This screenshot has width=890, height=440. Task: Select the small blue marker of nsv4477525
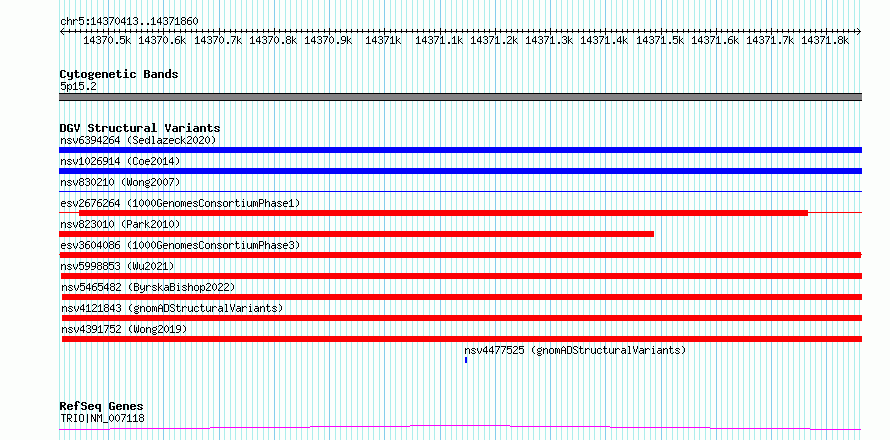click(x=465, y=360)
